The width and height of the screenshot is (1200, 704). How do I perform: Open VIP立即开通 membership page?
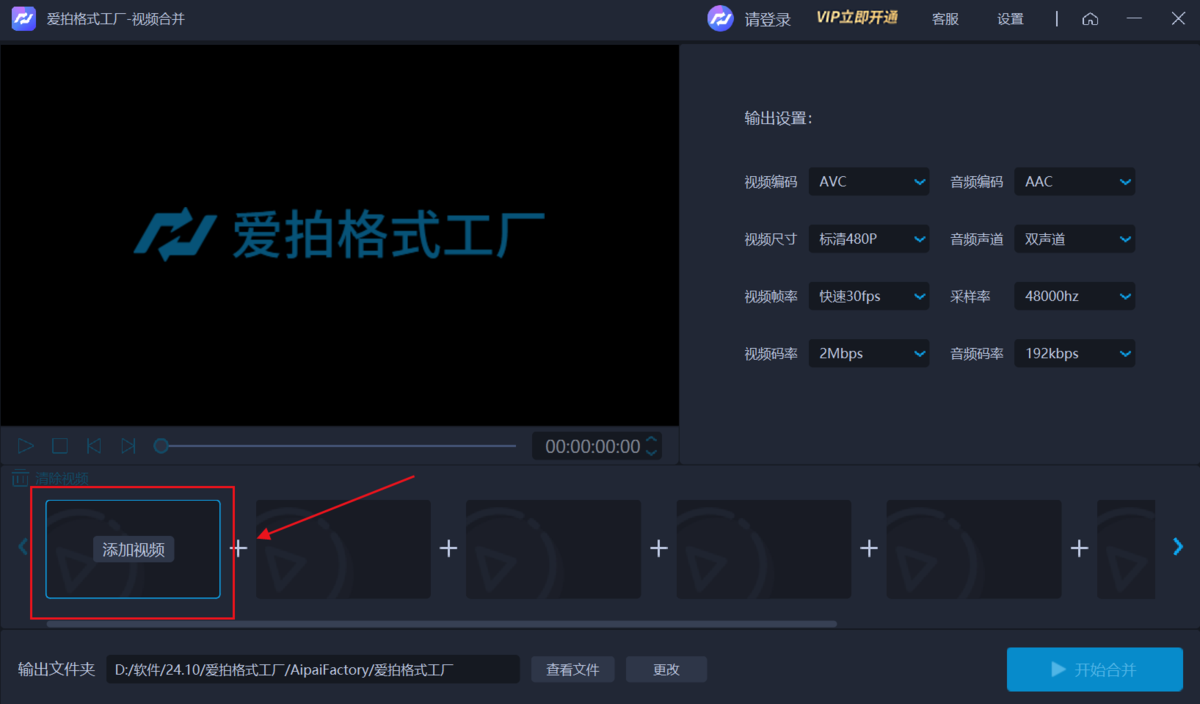tap(856, 18)
